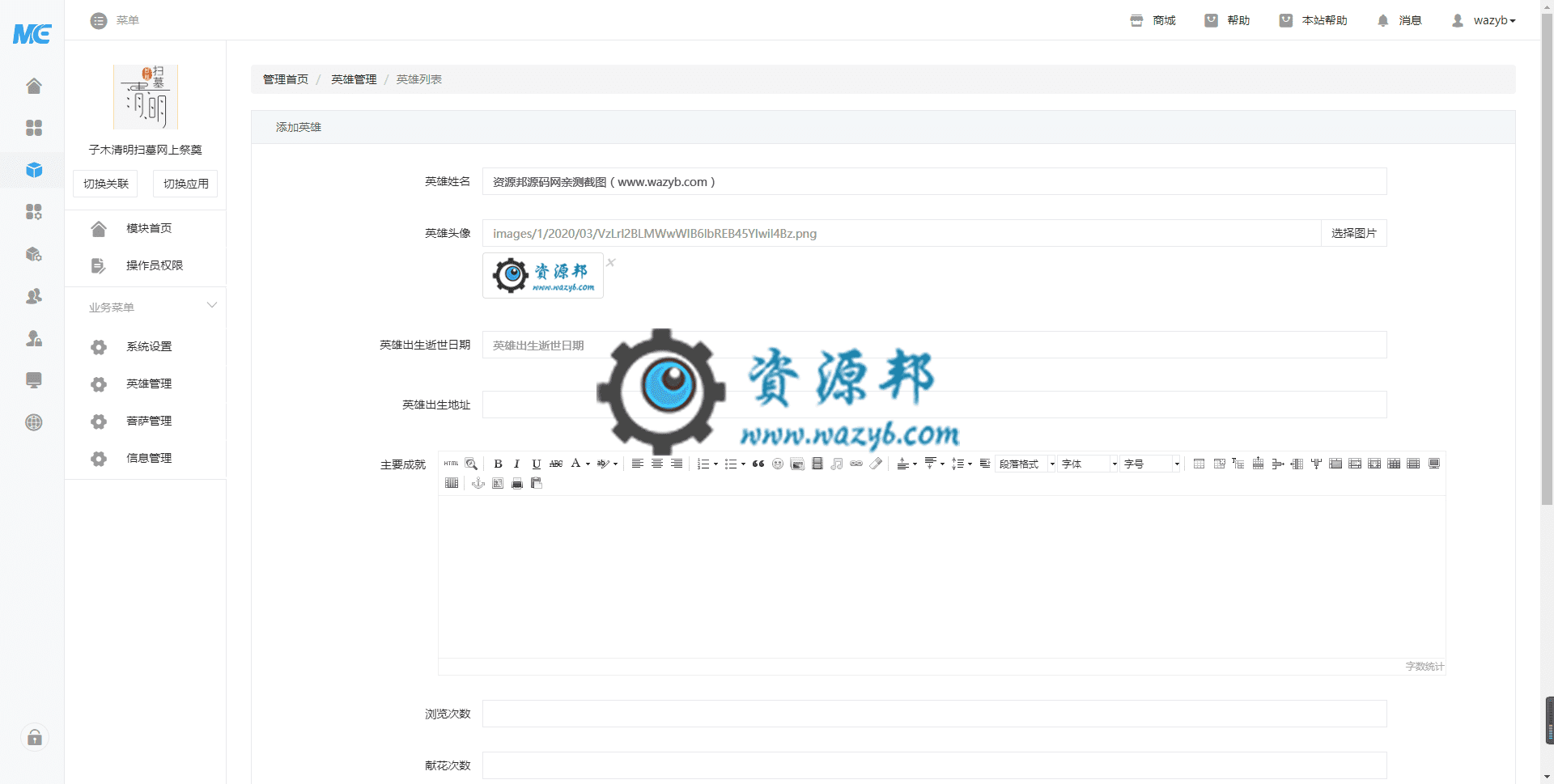1554x784 pixels.
Task: Click the blue cube icon in left rail
Action: click(x=33, y=170)
